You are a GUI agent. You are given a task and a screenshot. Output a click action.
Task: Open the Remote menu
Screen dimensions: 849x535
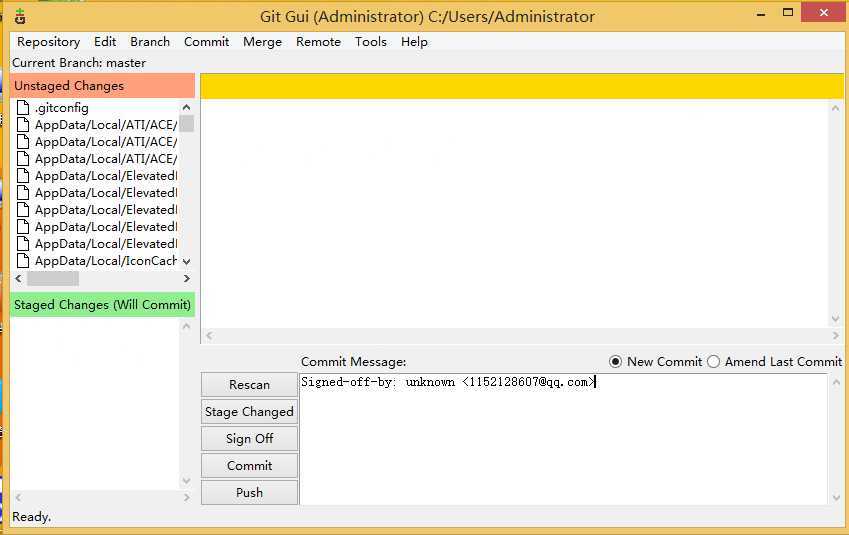[318, 42]
